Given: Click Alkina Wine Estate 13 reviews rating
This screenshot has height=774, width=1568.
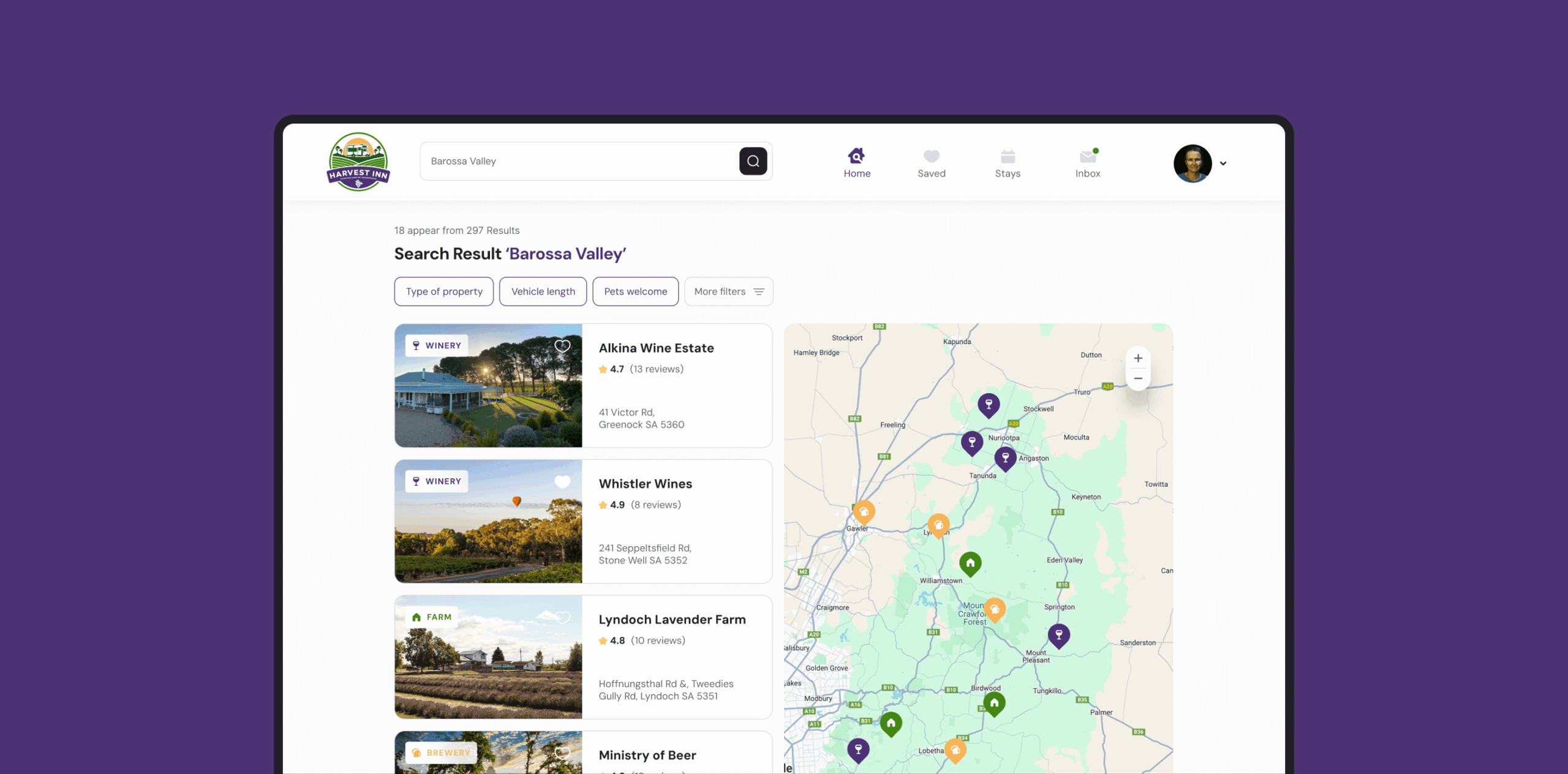Looking at the screenshot, I should (x=641, y=369).
